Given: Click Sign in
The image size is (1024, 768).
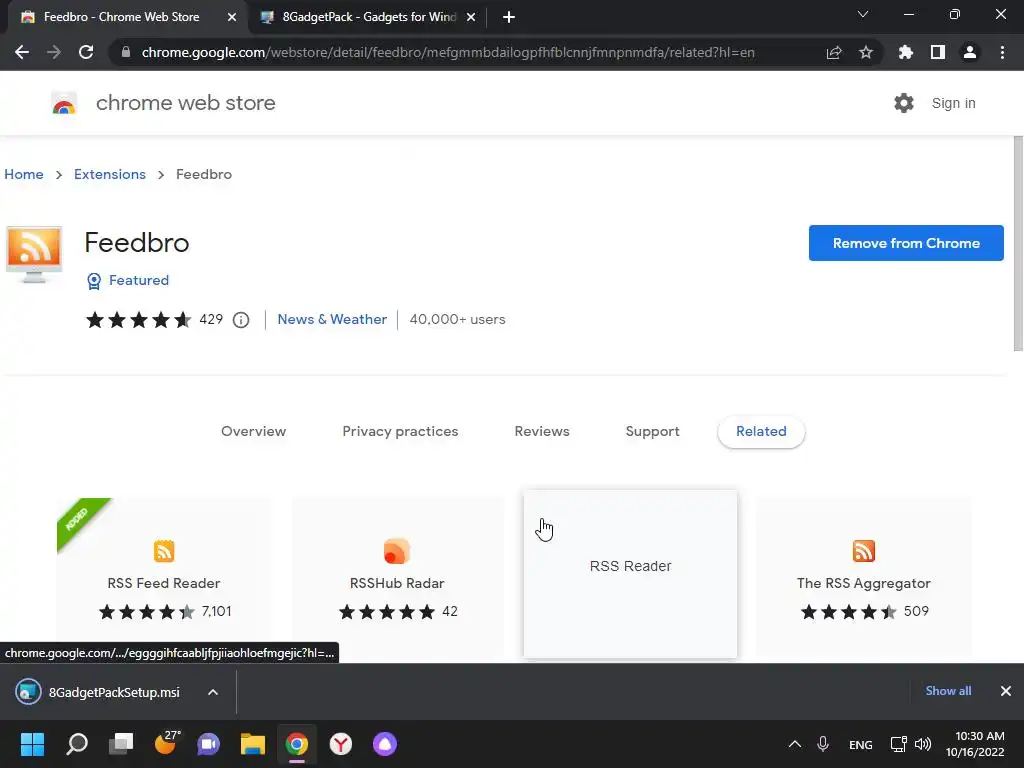Looking at the screenshot, I should tap(953, 103).
